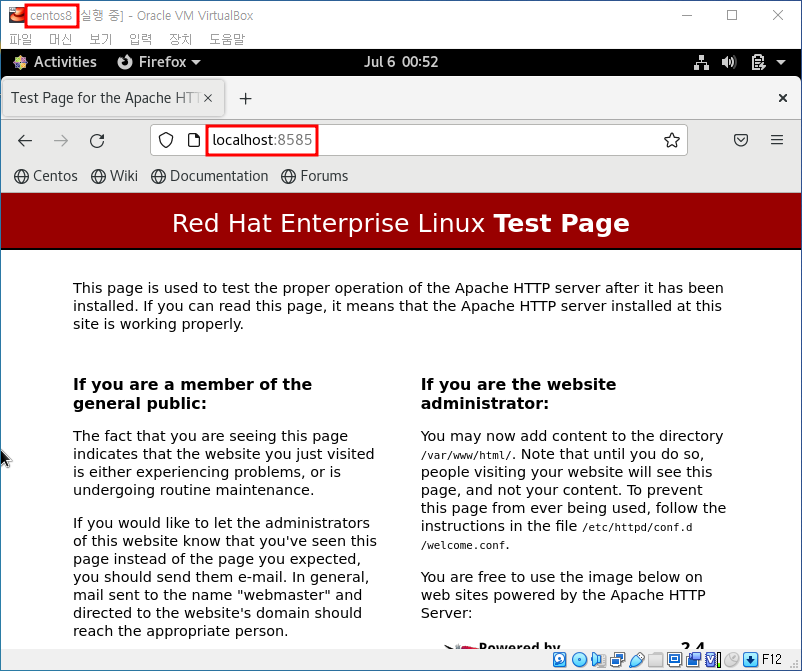Reload the localhost page

pyautogui.click(x=97, y=140)
